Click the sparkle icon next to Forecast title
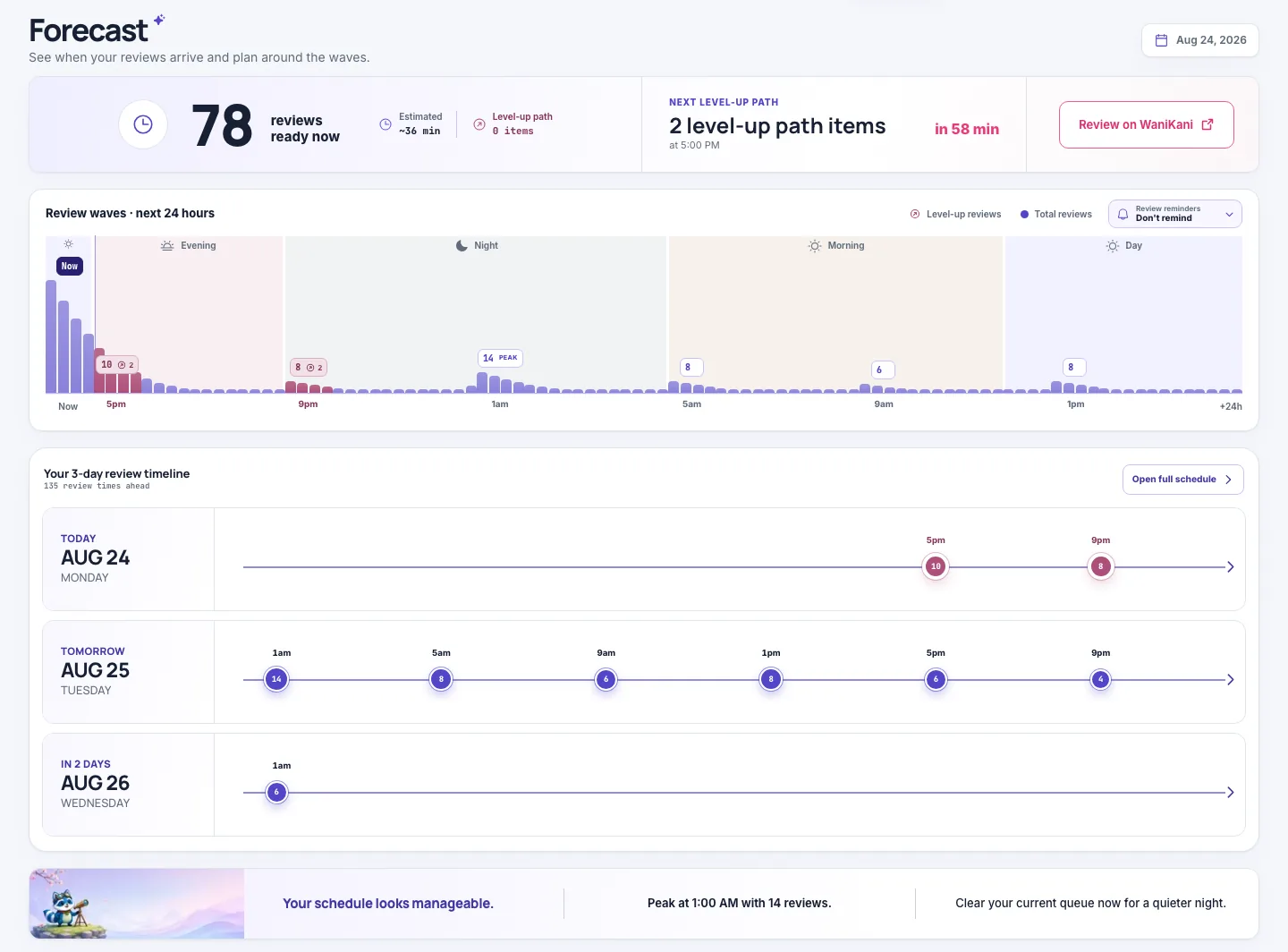 click(x=159, y=20)
